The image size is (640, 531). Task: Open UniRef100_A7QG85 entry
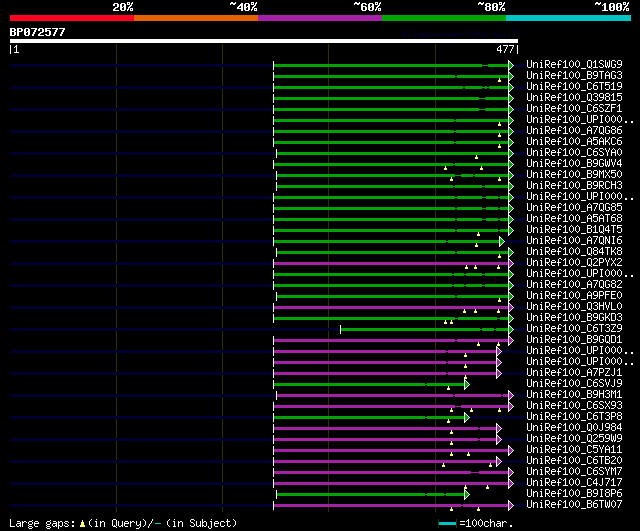click(x=574, y=208)
